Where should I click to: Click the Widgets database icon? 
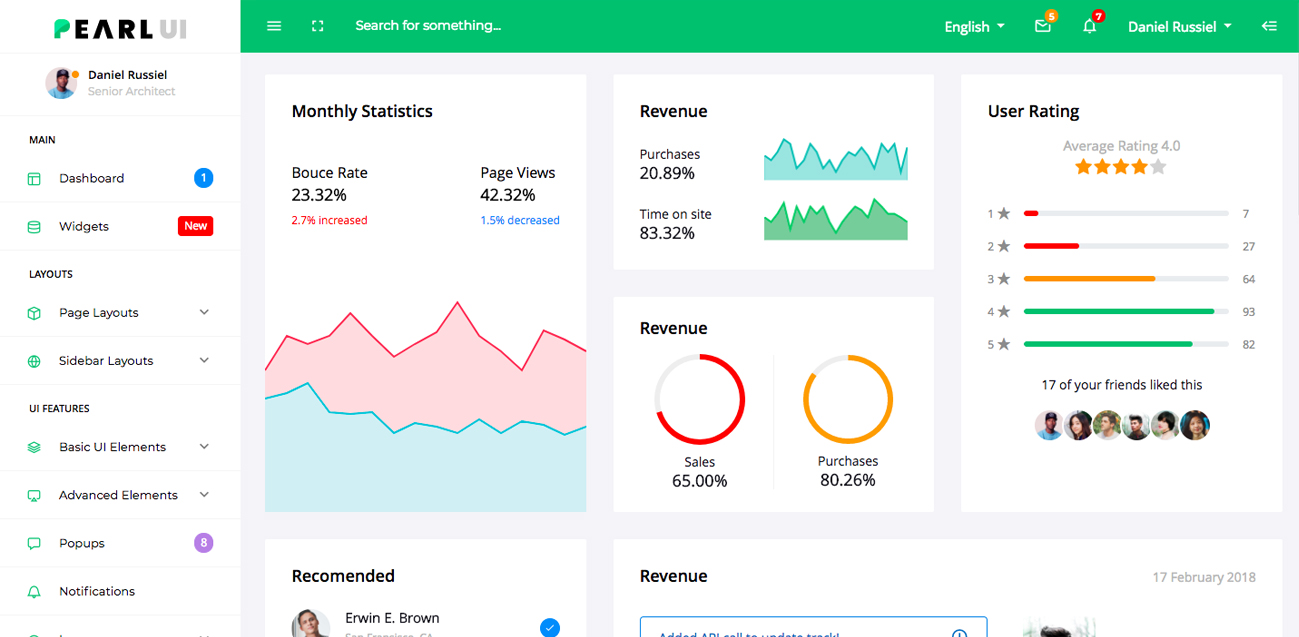pyautogui.click(x=34, y=227)
